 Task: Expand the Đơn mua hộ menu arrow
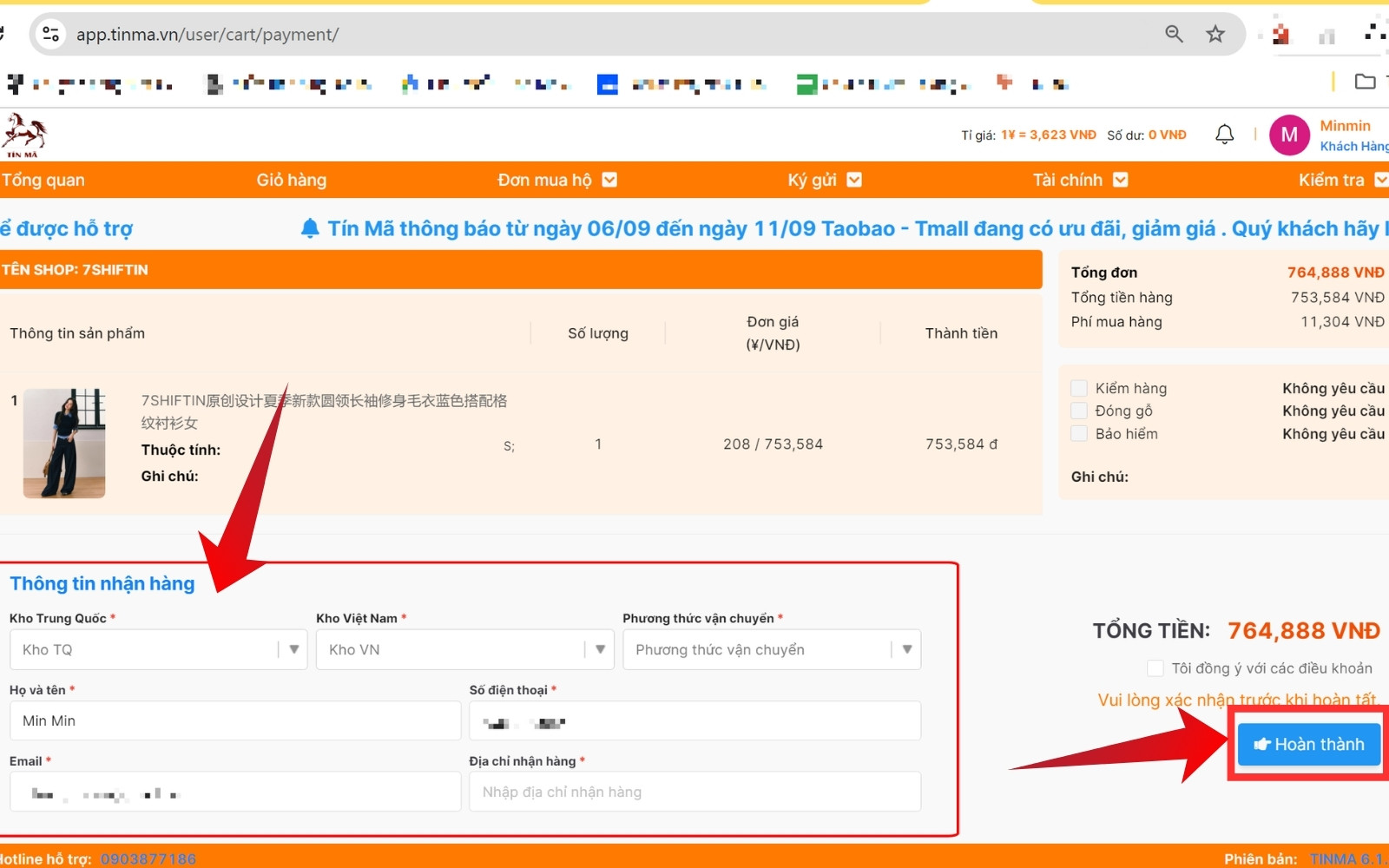point(609,180)
